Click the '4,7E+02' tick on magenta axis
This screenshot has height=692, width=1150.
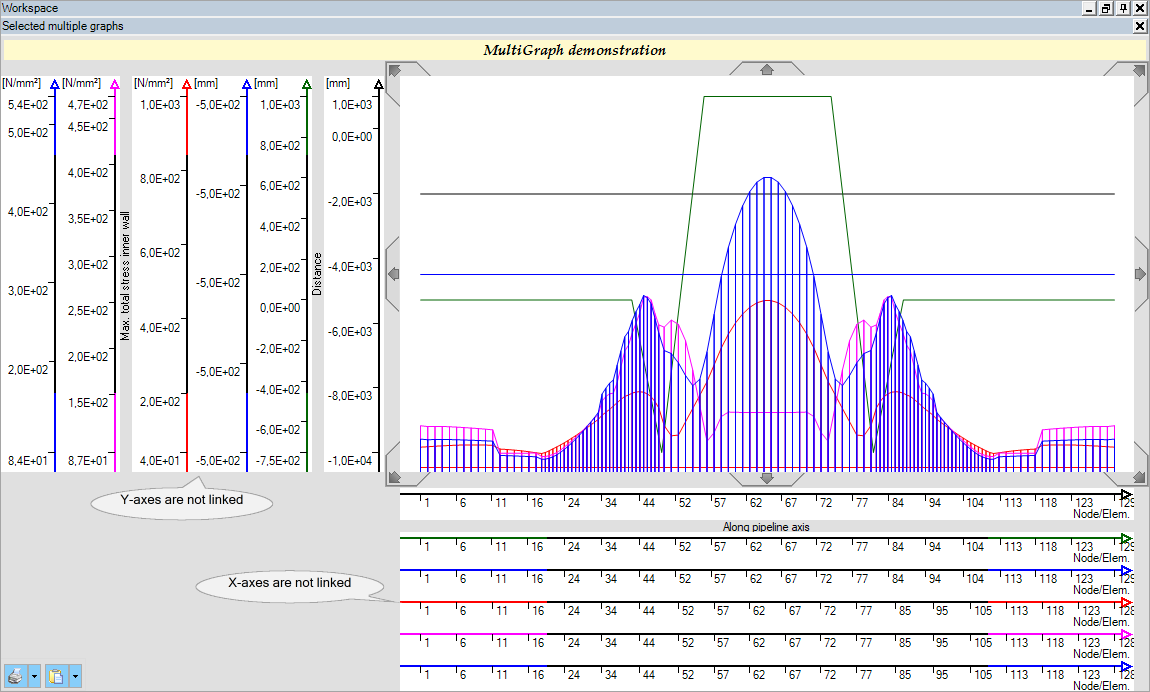click(x=88, y=105)
